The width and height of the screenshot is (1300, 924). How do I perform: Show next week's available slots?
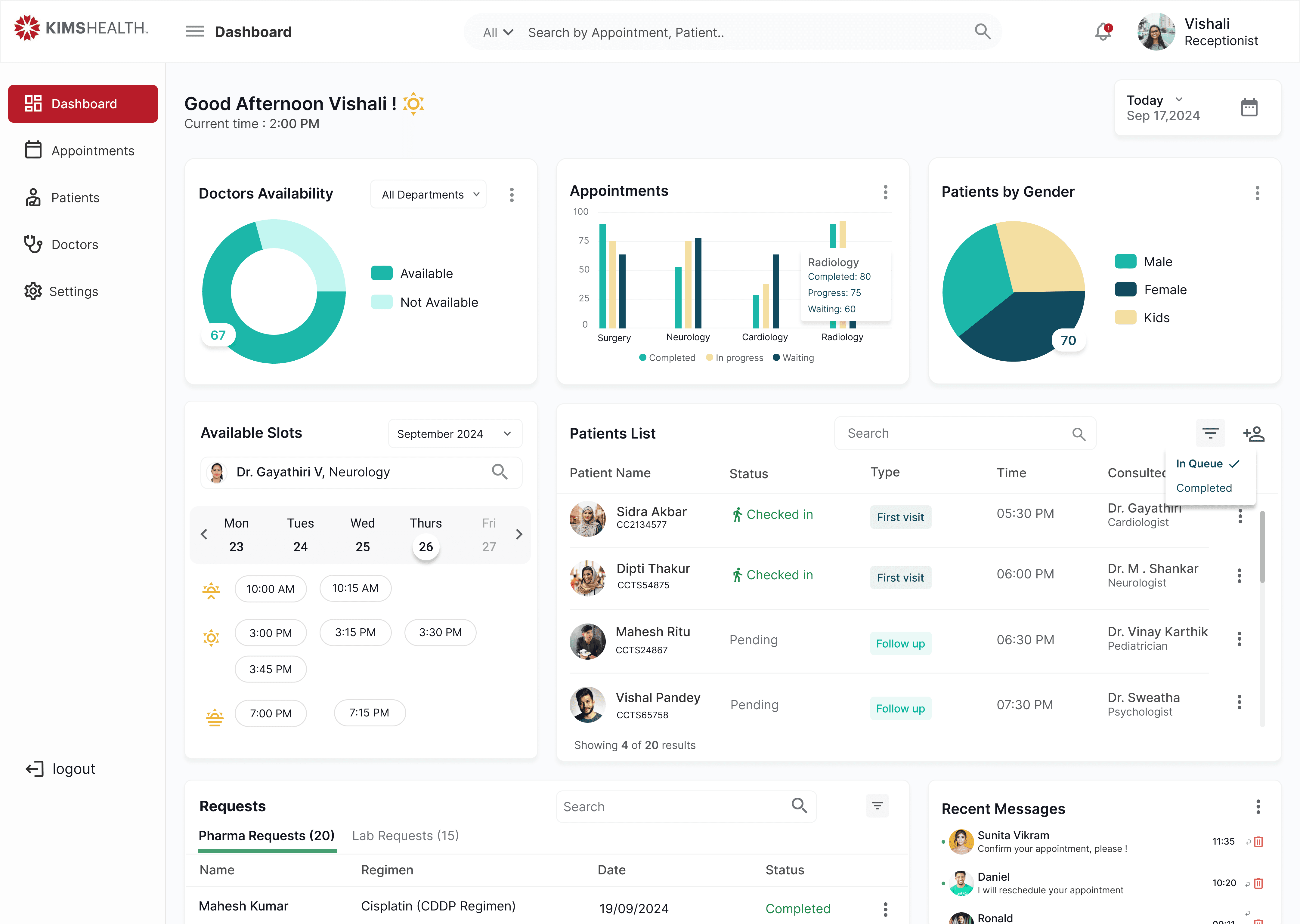tap(518, 534)
